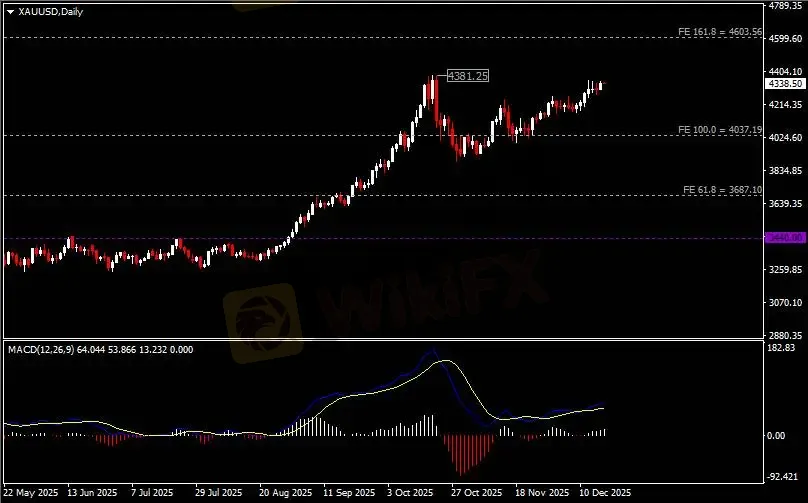Click MACD scale value 182.83
This screenshot has width=808, height=503.
click(x=781, y=348)
